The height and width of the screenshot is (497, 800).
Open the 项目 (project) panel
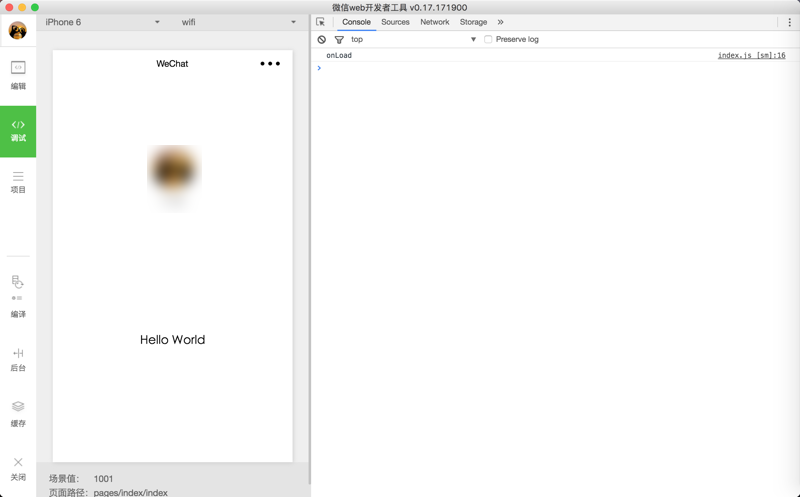point(18,183)
